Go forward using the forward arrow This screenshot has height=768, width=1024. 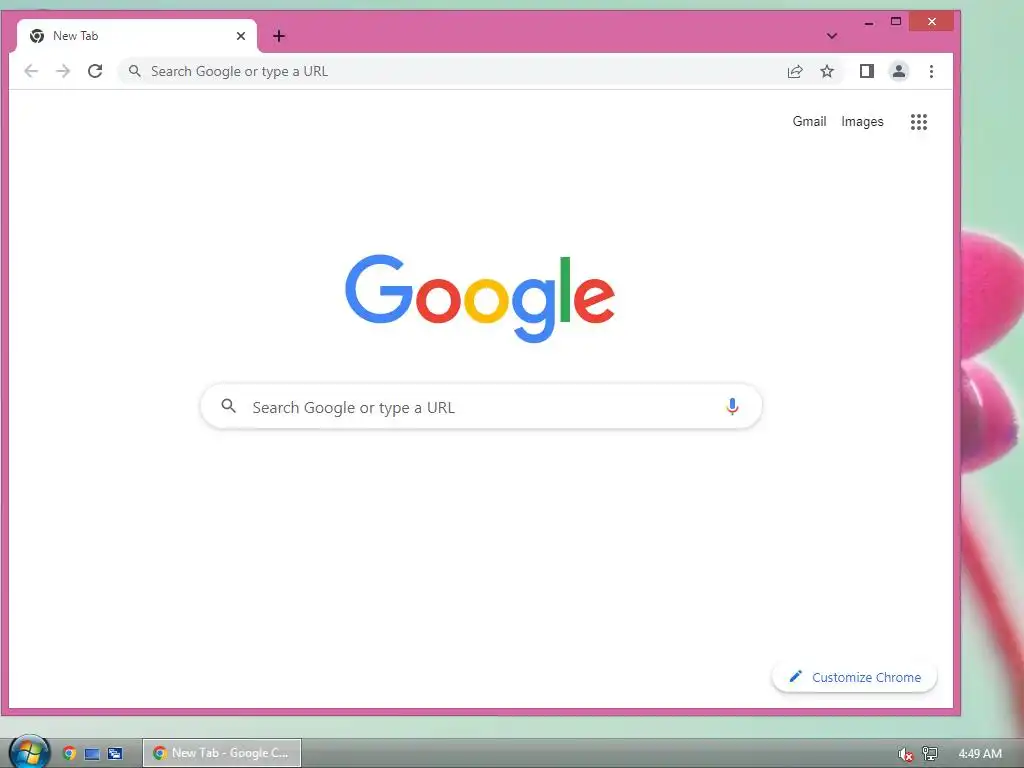click(x=63, y=71)
